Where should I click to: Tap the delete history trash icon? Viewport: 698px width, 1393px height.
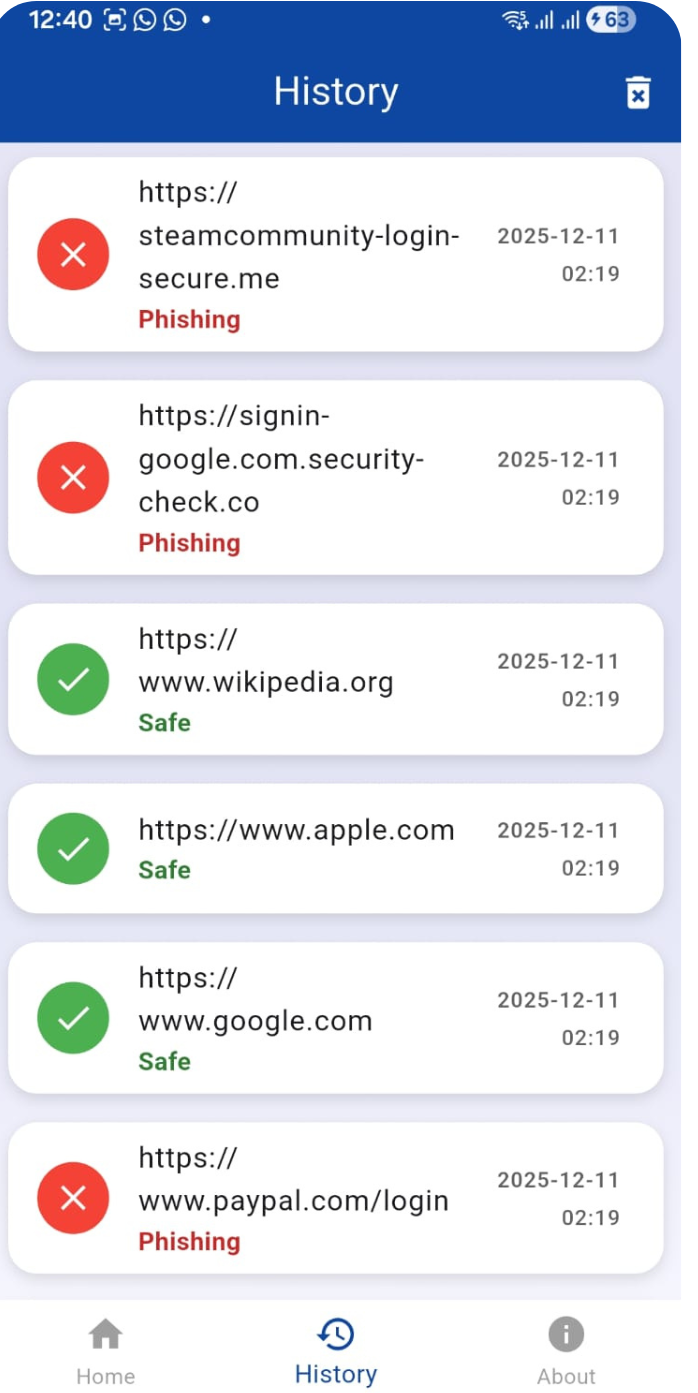coord(638,92)
